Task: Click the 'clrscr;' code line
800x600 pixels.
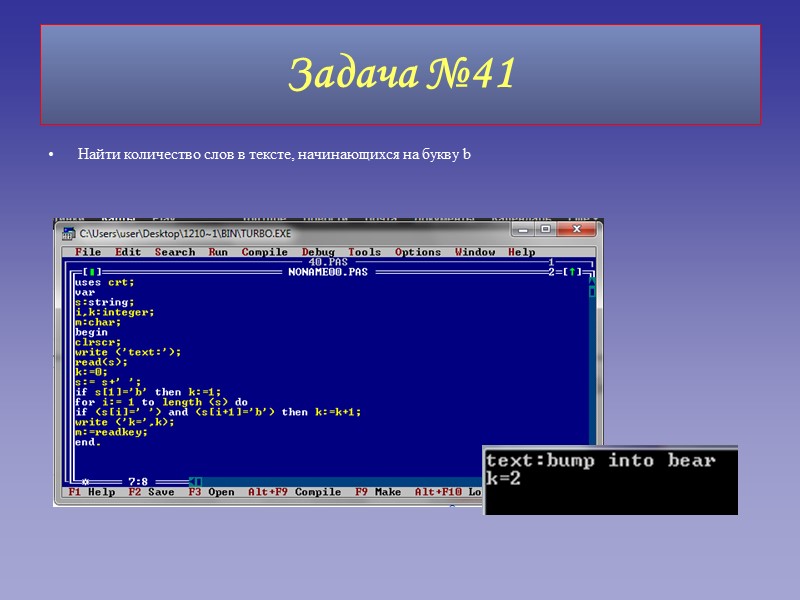Action: 98,342
